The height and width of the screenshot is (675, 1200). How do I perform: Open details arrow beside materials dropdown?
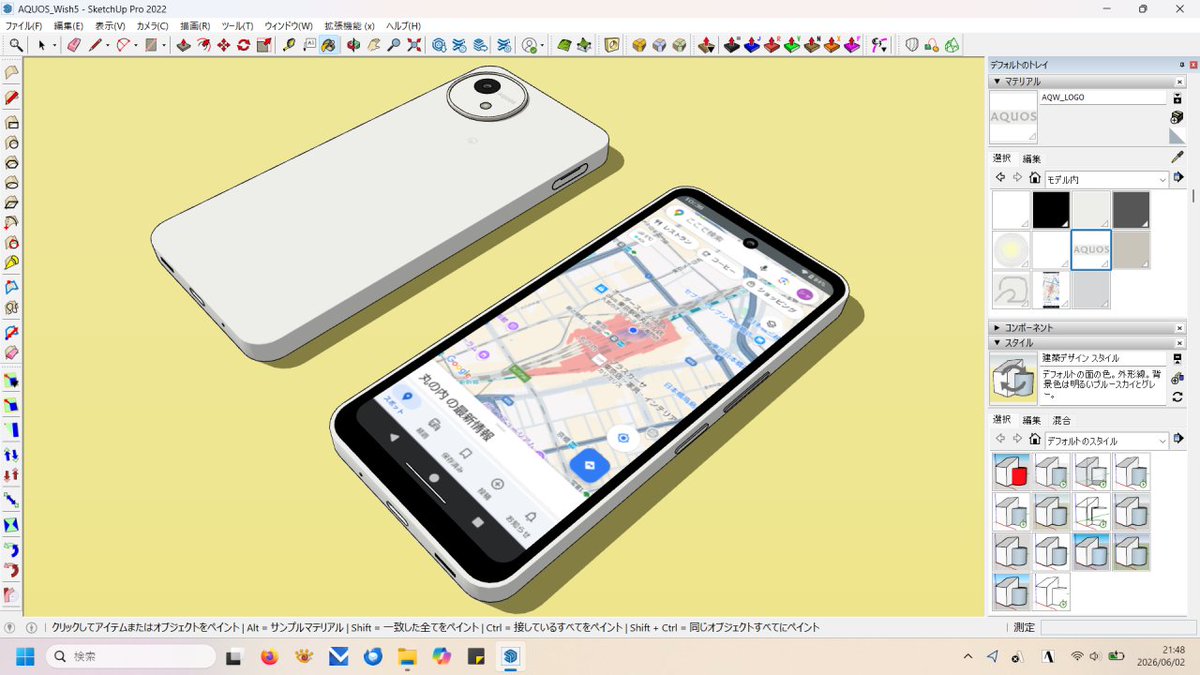click(x=1179, y=178)
